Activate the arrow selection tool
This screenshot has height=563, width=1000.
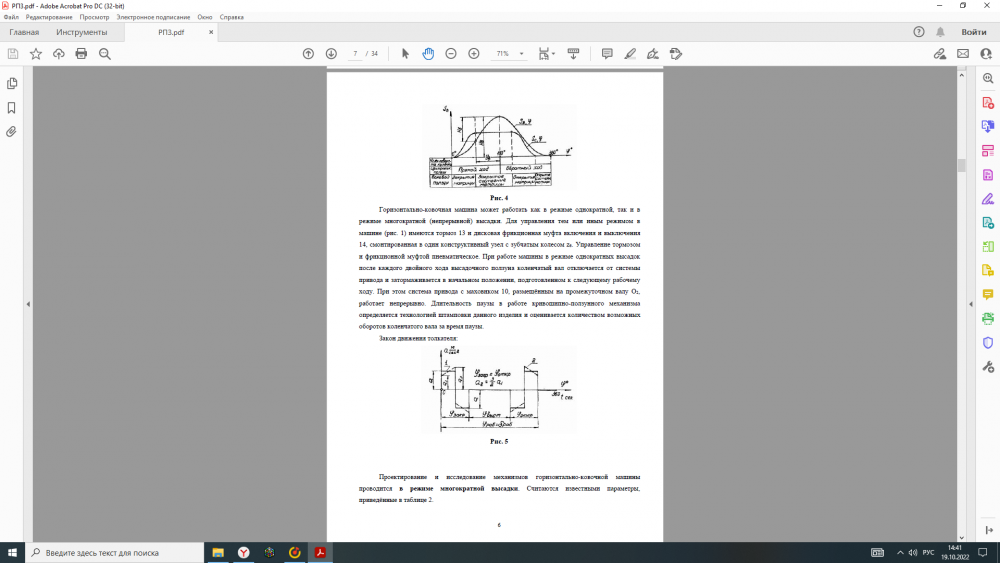tap(405, 53)
